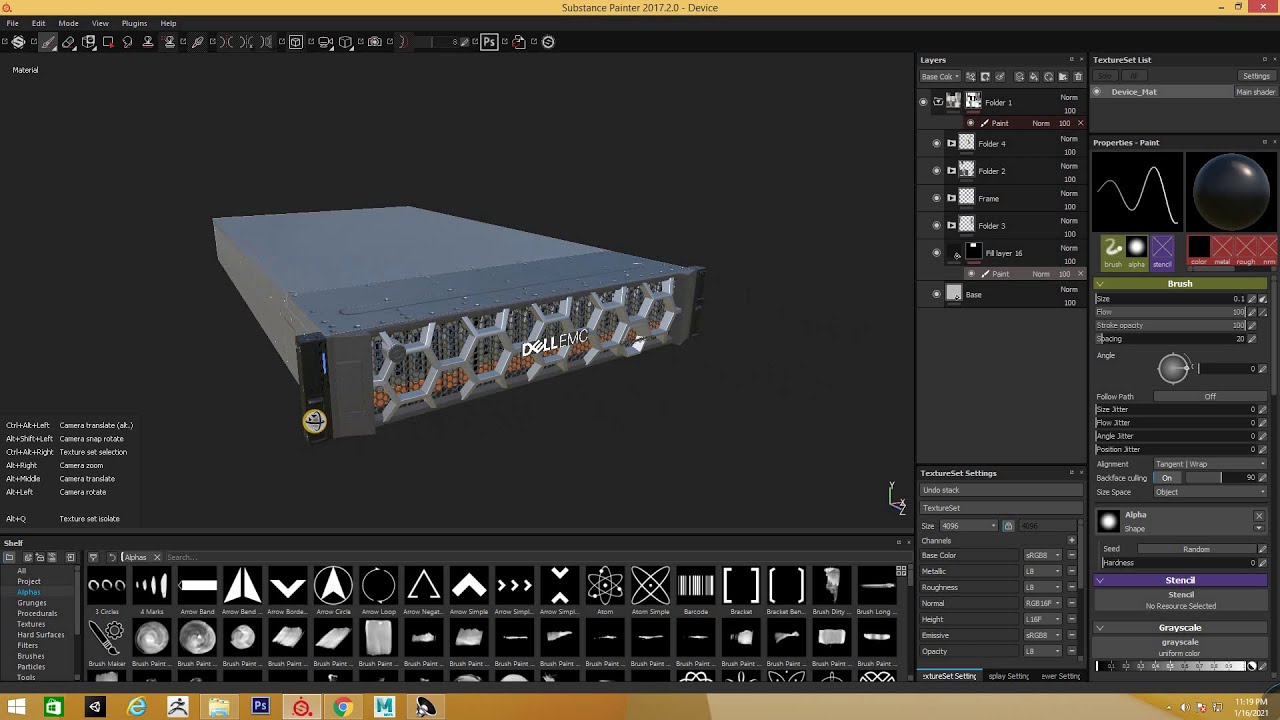Select the Grunges shelf category

pyautogui.click(x=32, y=603)
